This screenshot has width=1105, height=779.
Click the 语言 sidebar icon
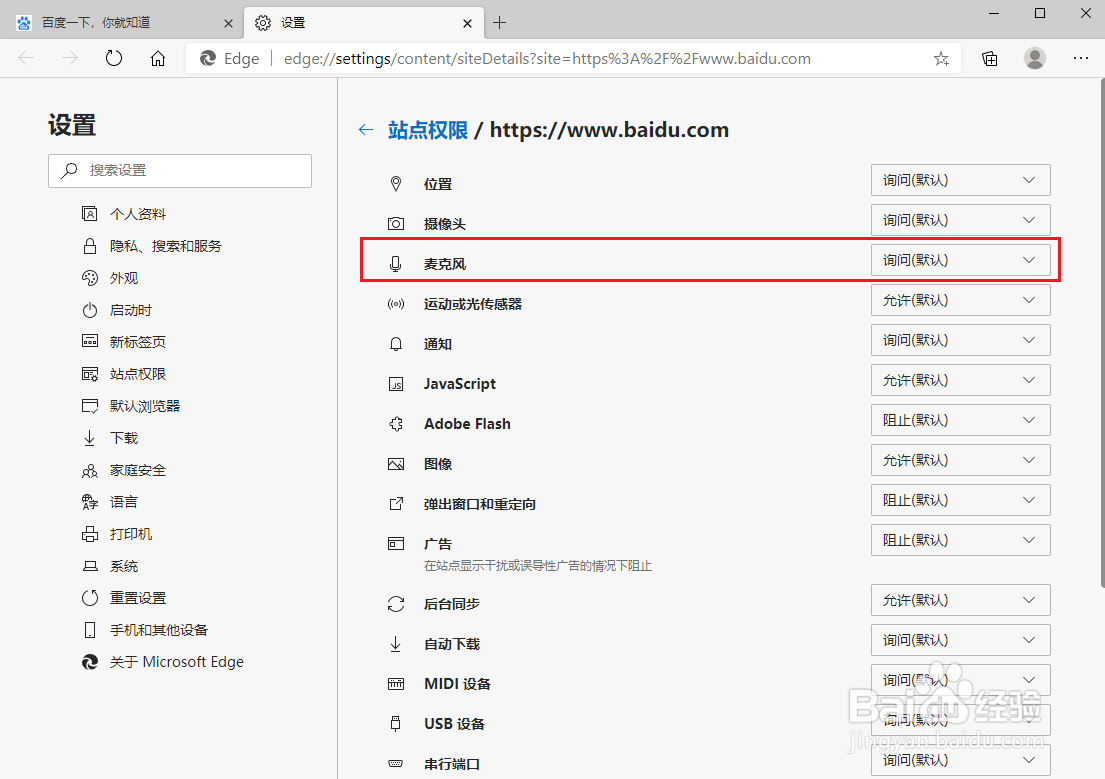(x=89, y=502)
